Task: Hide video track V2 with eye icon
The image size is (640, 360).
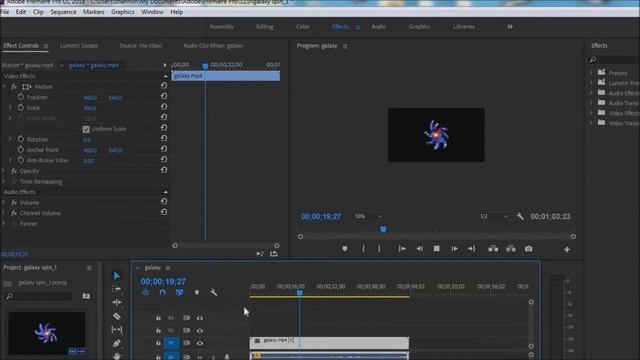Action: pos(200,331)
